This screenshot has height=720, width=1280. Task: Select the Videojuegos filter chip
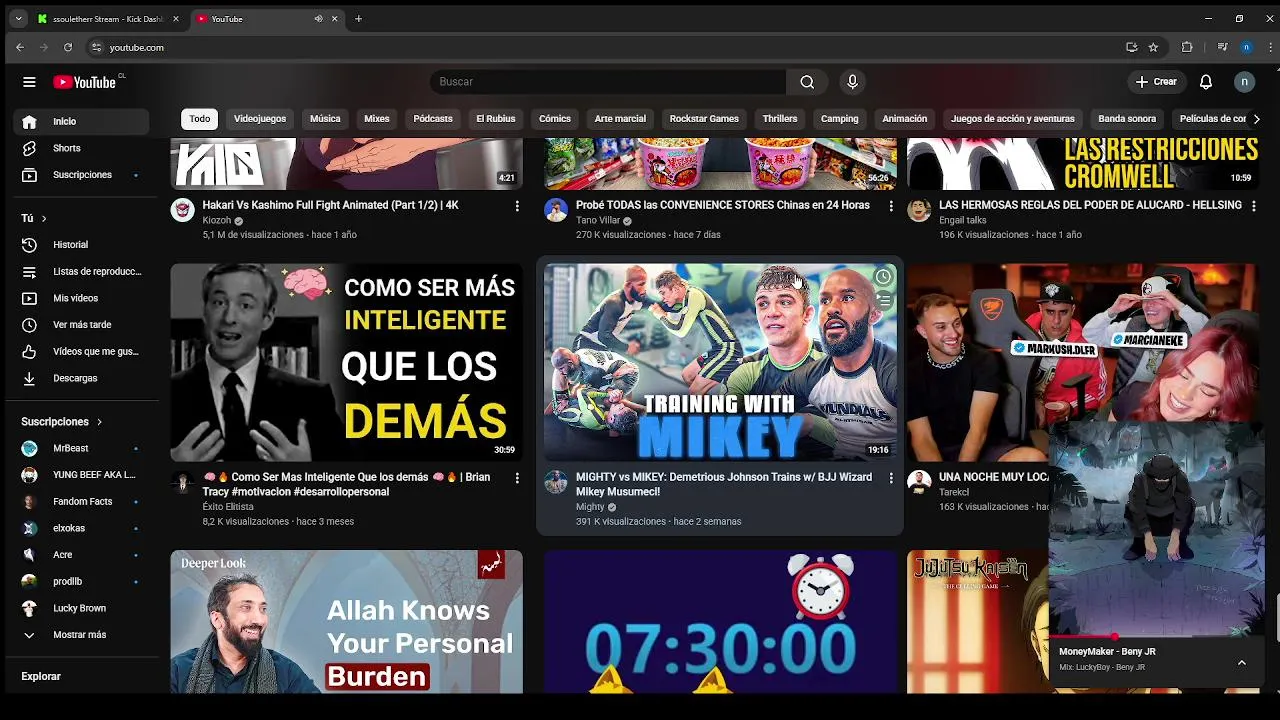[x=260, y=119]
